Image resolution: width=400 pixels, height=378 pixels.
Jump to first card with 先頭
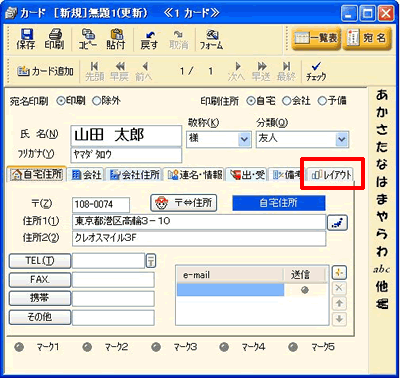[x=95, y=71]
